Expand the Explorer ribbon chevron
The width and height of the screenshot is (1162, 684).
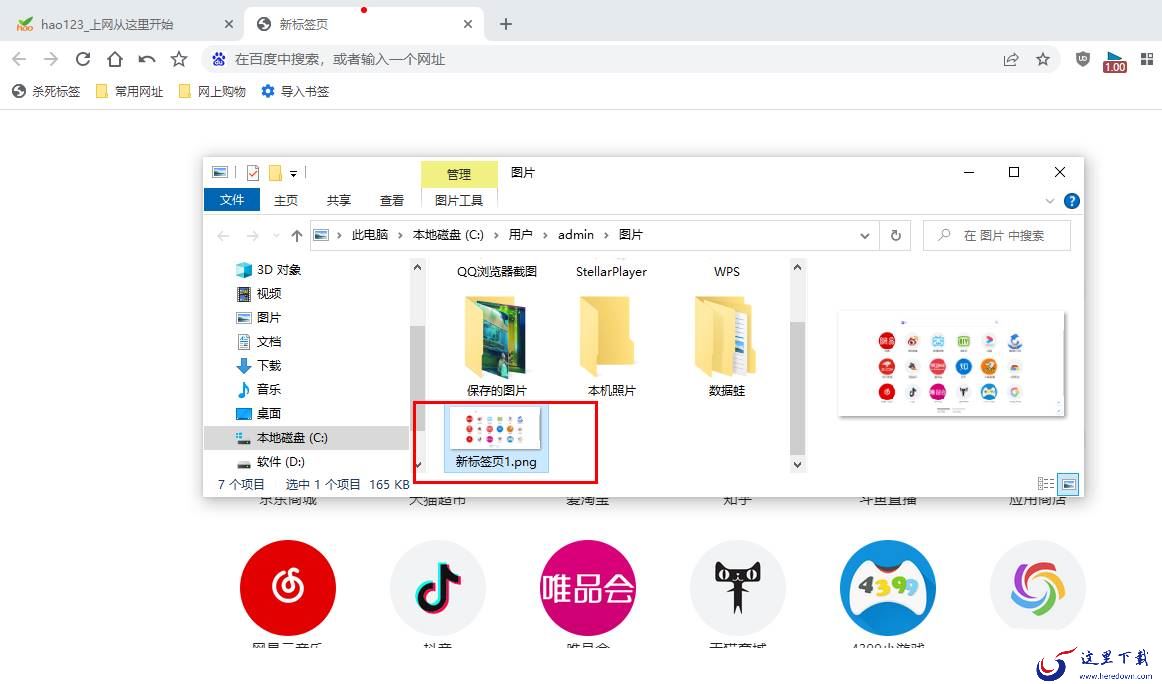coord(1049,201)
